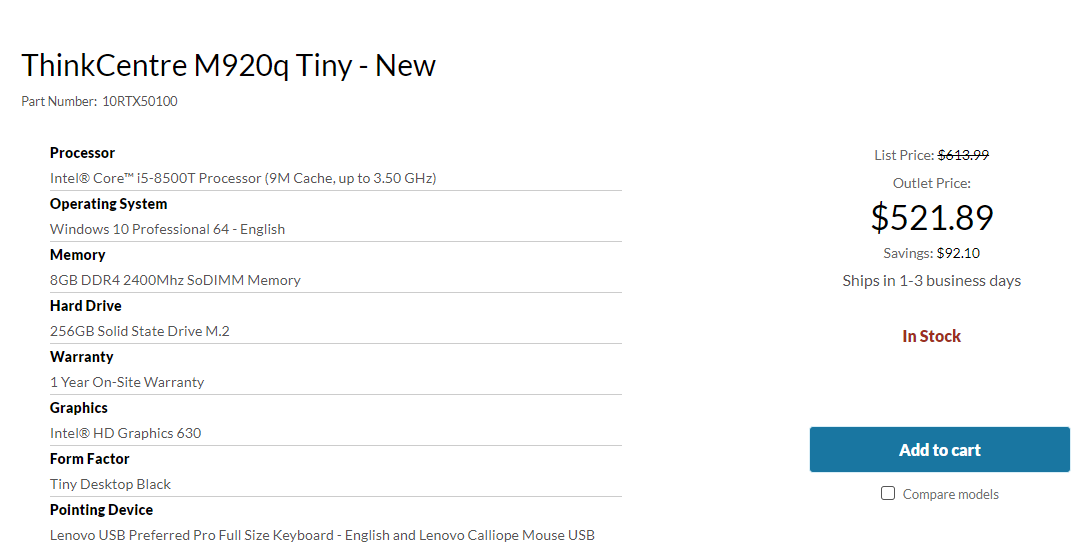1091x558 pixels.
Task: Click the Operating System heading
Action: [108, 204]
